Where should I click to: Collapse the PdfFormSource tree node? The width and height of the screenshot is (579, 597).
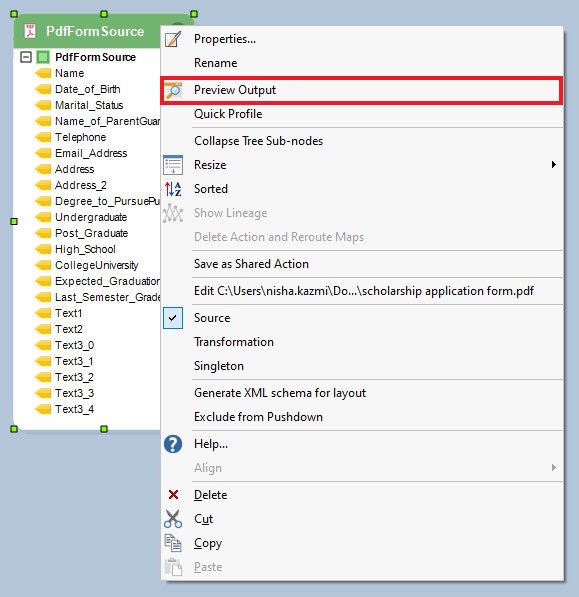point(26,57)
